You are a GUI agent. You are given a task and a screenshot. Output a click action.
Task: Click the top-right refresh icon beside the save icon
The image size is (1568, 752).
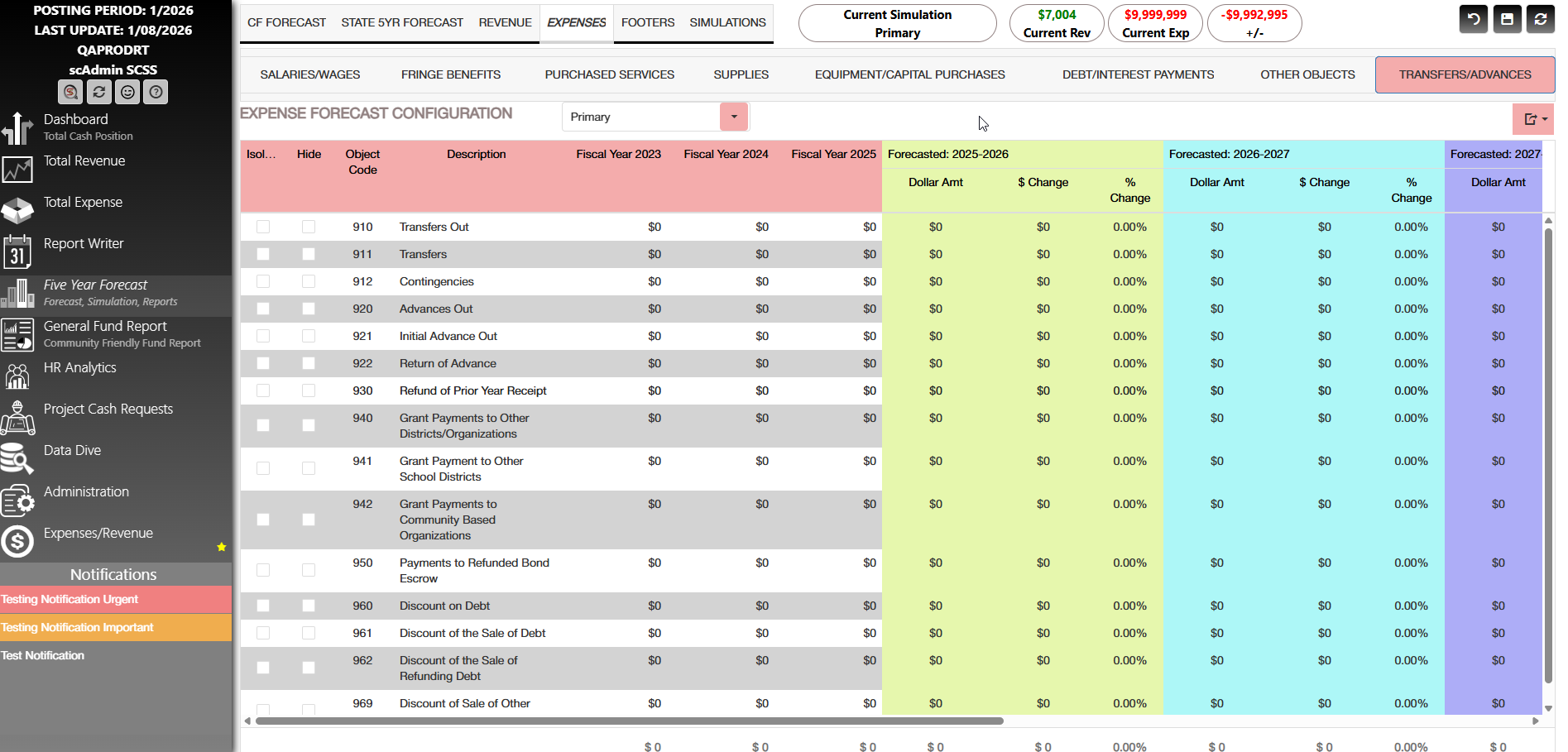point(1541,19)
